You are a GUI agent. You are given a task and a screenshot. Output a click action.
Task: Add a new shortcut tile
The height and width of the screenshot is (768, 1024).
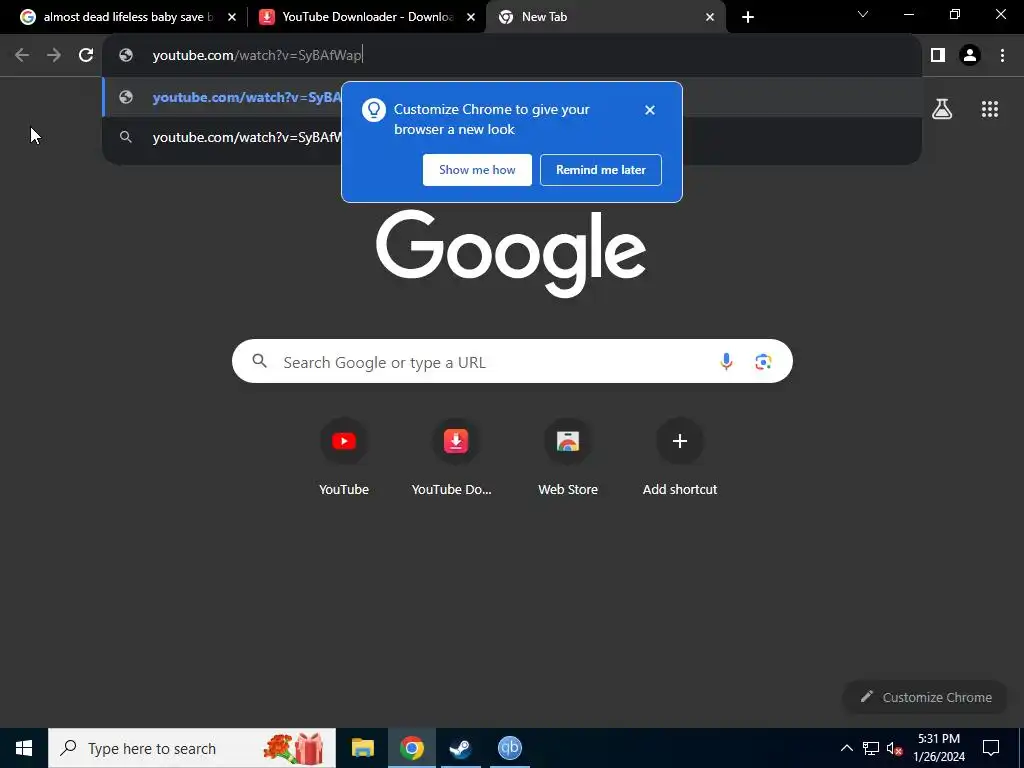(x=679, y=457)
